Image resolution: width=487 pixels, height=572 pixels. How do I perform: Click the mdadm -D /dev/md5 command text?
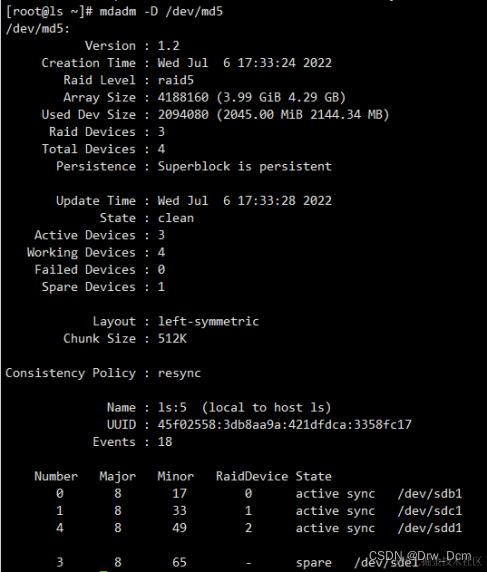(161, 12)
